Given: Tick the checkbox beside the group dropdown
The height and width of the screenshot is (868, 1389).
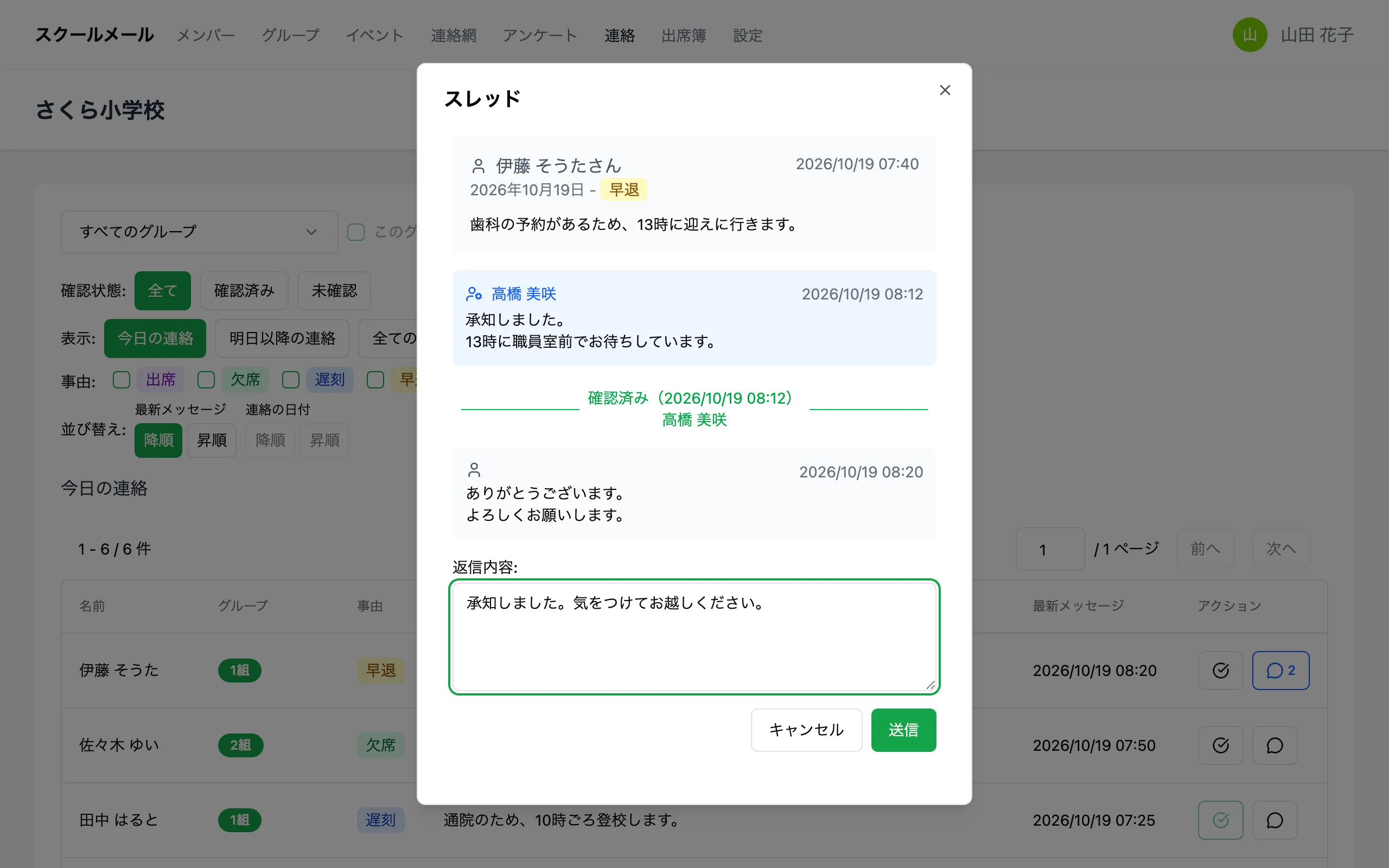Looking at the screenshot, I should (356, 232).
